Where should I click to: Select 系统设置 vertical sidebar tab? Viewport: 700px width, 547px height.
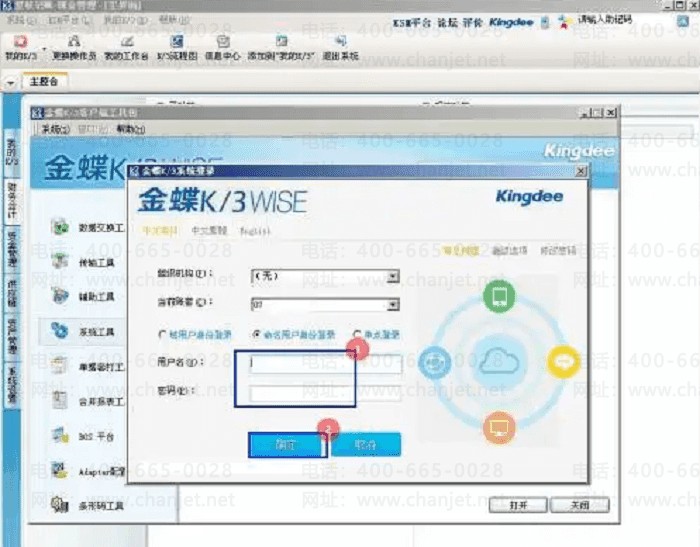pos(11,384)
